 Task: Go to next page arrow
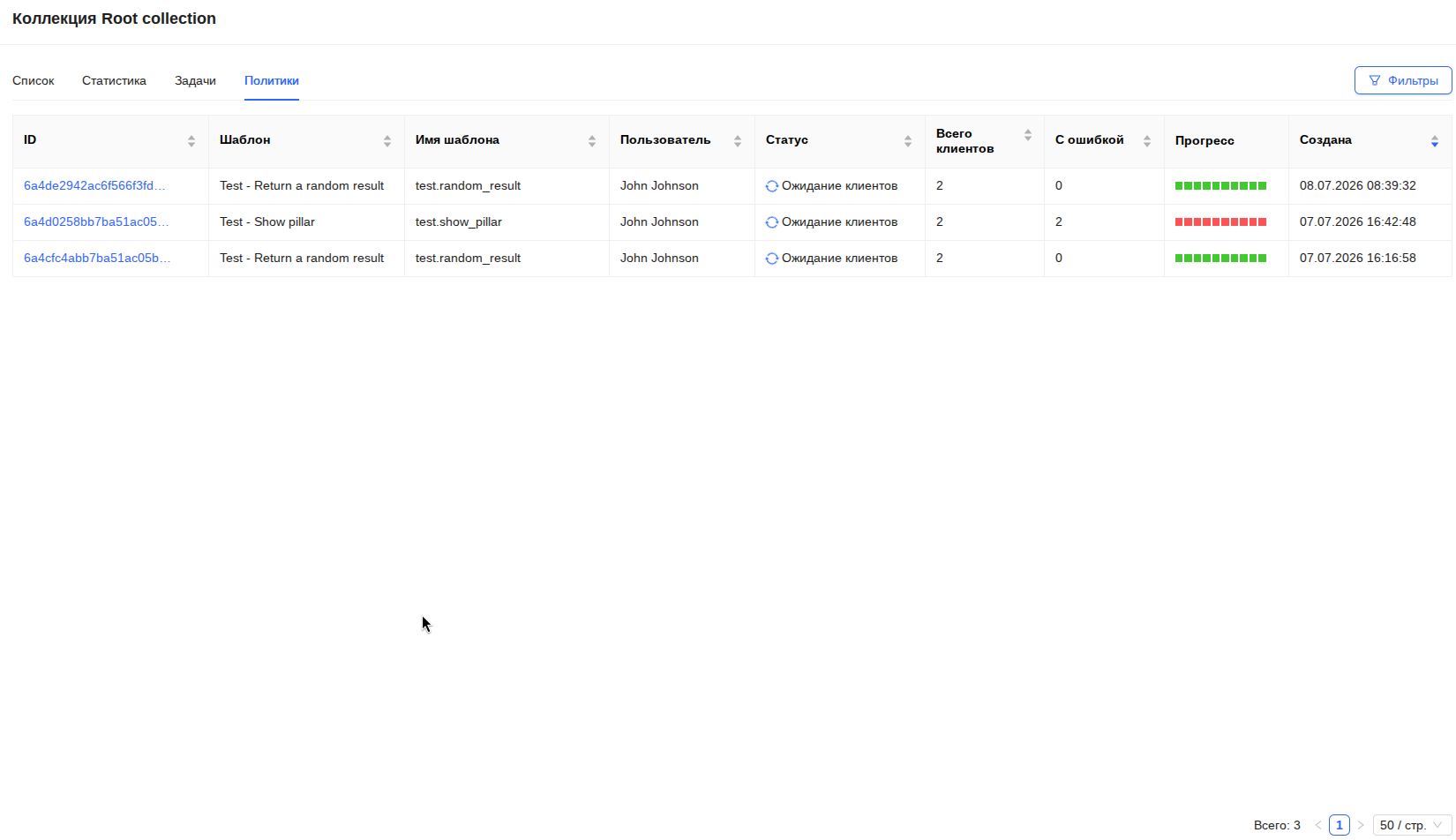click(x=1361, y=825)
